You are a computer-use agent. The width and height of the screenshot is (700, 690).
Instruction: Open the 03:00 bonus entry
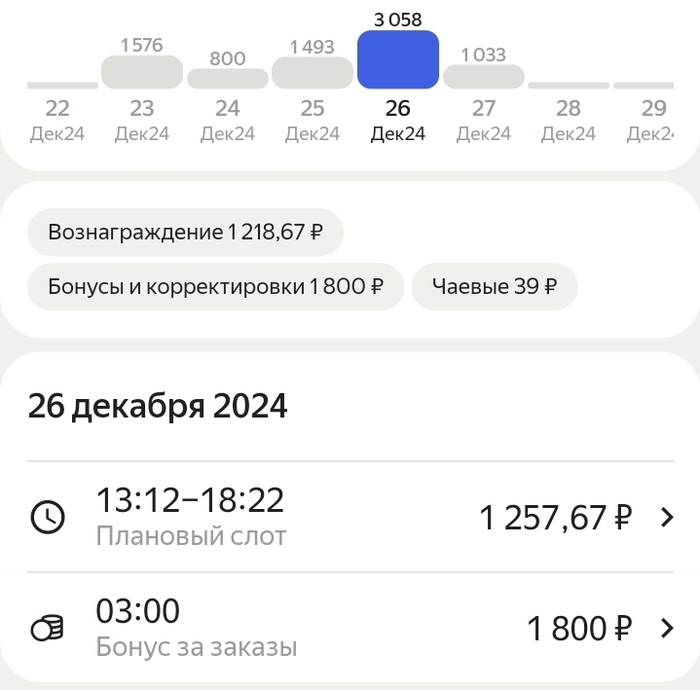[x=138, y=610]
